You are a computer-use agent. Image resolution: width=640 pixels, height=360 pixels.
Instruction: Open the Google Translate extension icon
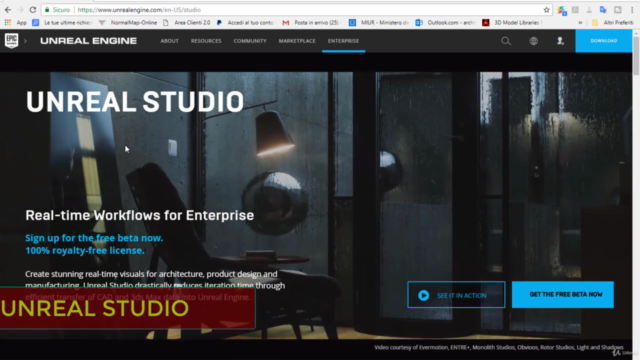tap(603, 10)
